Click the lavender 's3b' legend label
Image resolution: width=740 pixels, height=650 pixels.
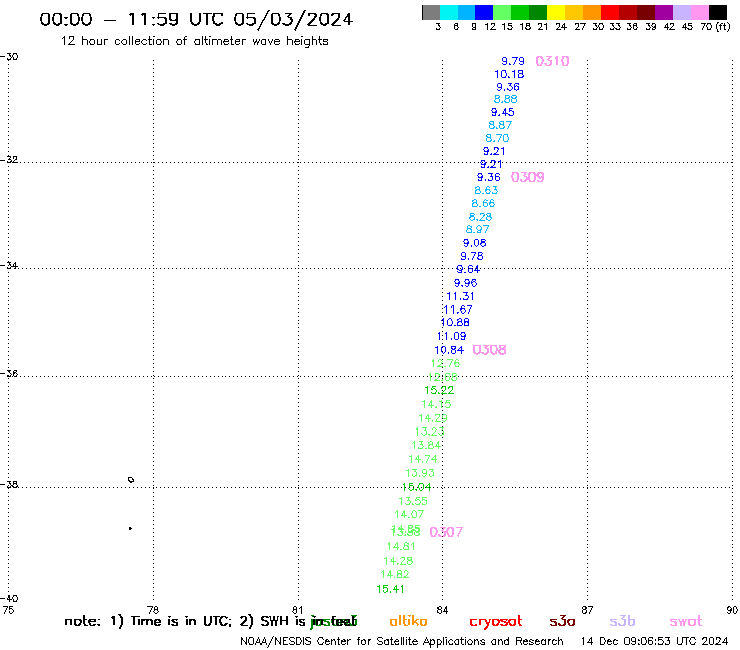(x=622, y=621)
